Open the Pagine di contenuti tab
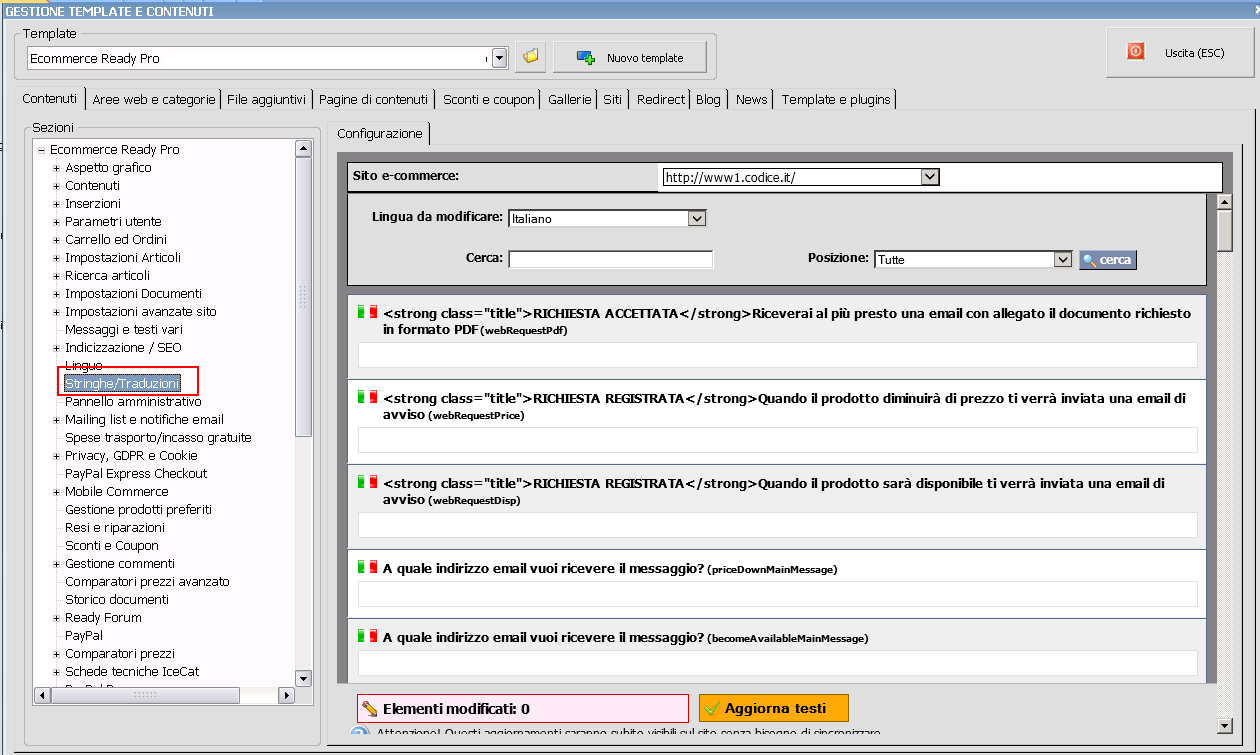Screen dimensions: 1260x755 (373, 99)
